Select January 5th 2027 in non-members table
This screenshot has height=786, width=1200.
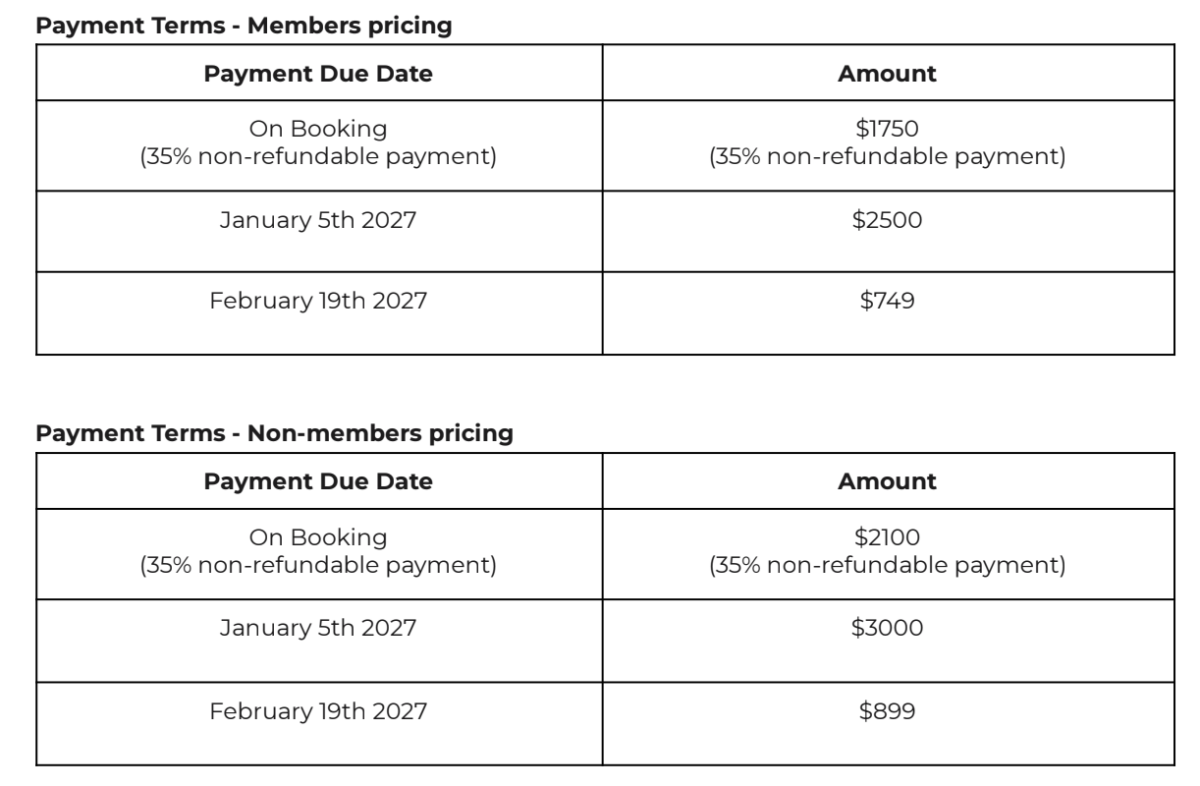pos(318,628)
